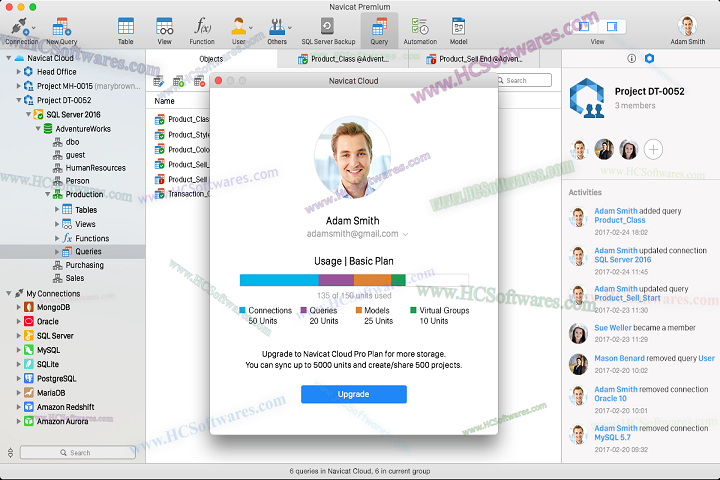Close the Navicat Cloud dialog

pos(219,80)
